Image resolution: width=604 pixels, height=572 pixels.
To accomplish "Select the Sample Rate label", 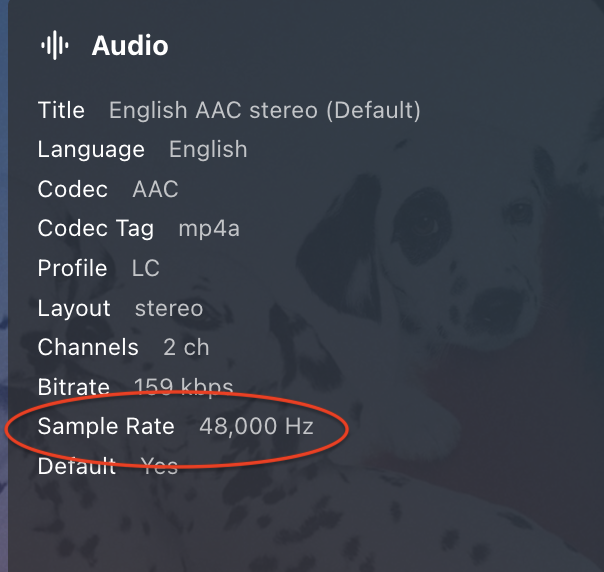I will click(106, 427).
